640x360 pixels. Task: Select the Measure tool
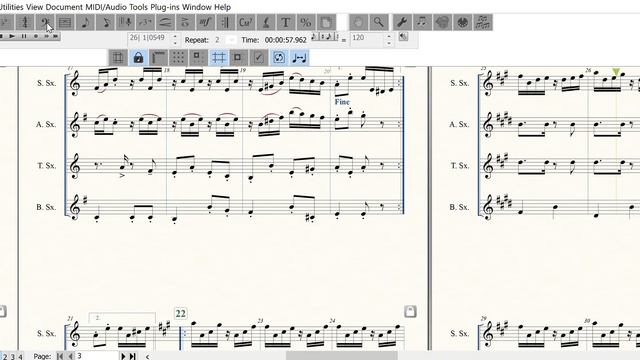click(65, 22)
